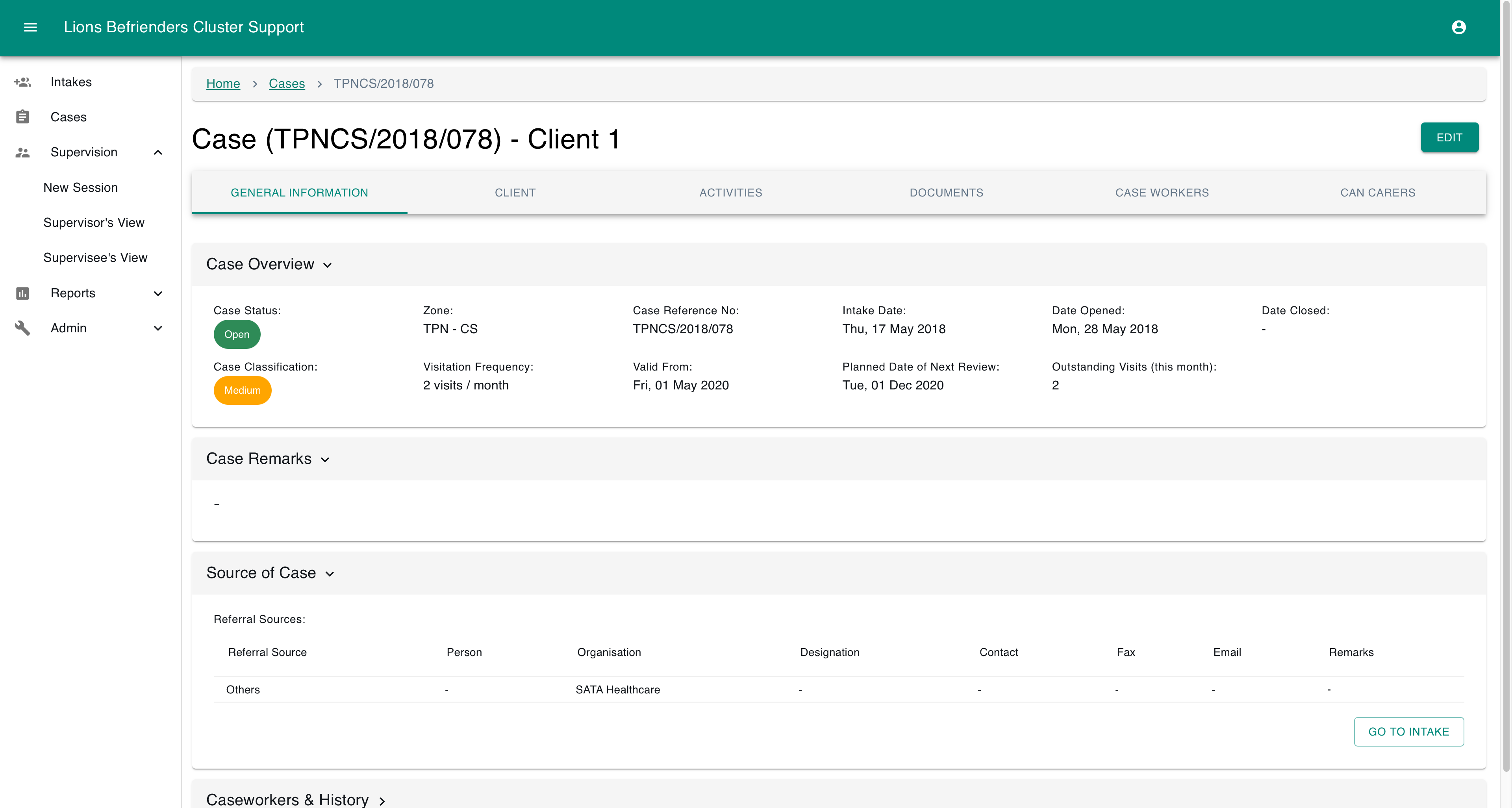Click the Cases clipboard icon
This screenshot has width=1512, height=808.
(x=22, y=117)
